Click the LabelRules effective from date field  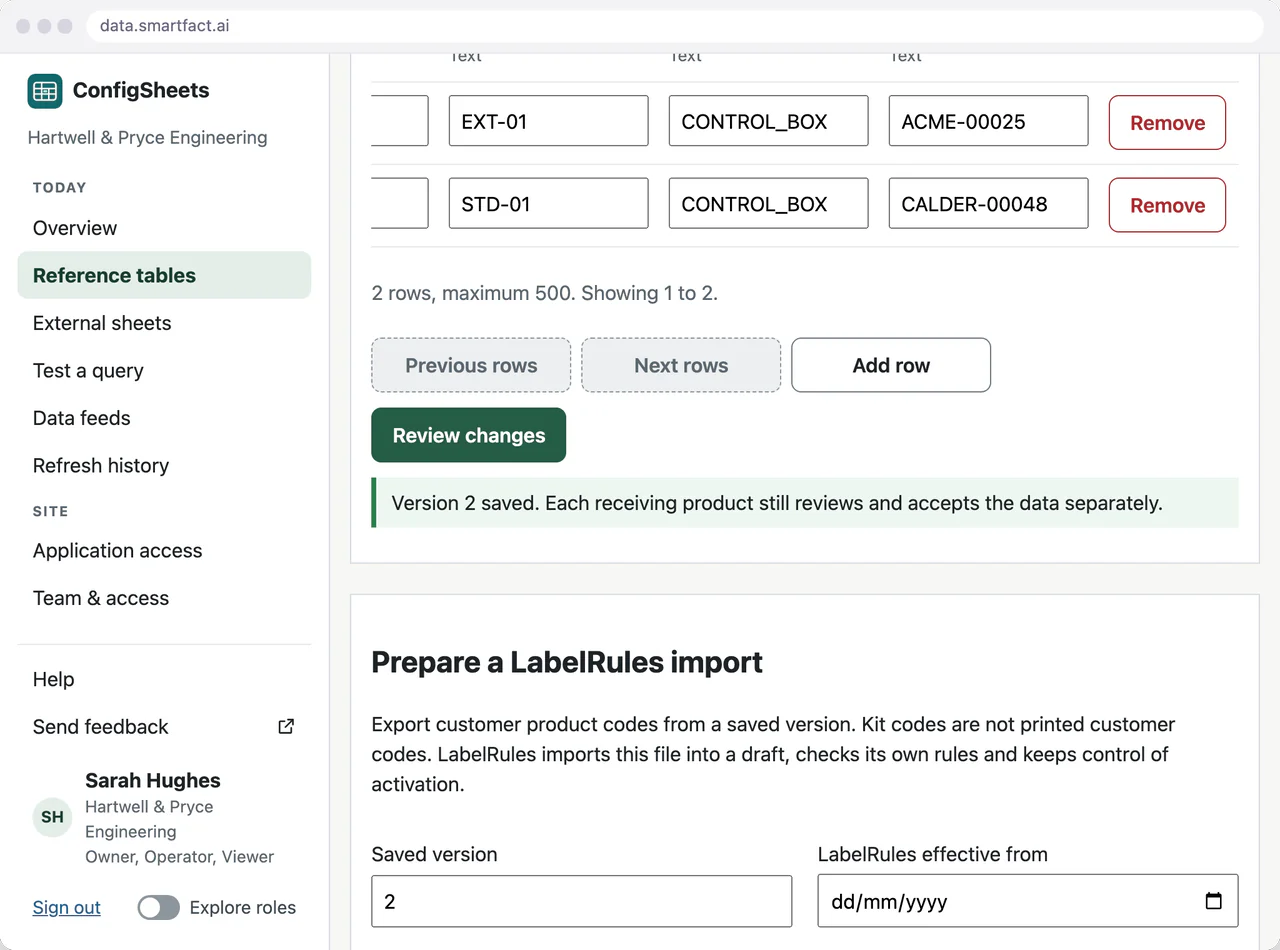pyautogui.click(x=1028, y=901)
